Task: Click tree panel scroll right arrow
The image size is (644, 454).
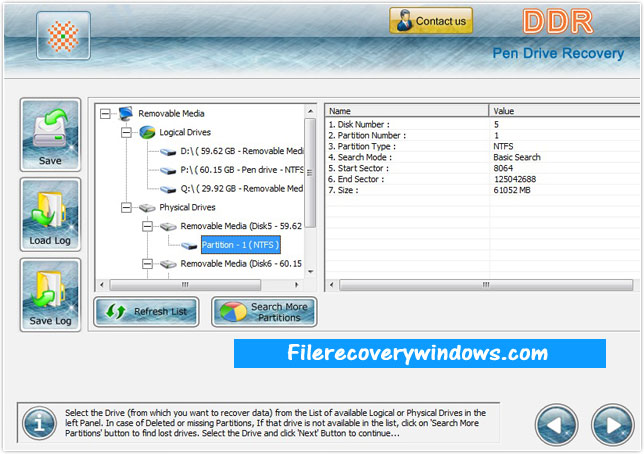Action: click(297, 284)
